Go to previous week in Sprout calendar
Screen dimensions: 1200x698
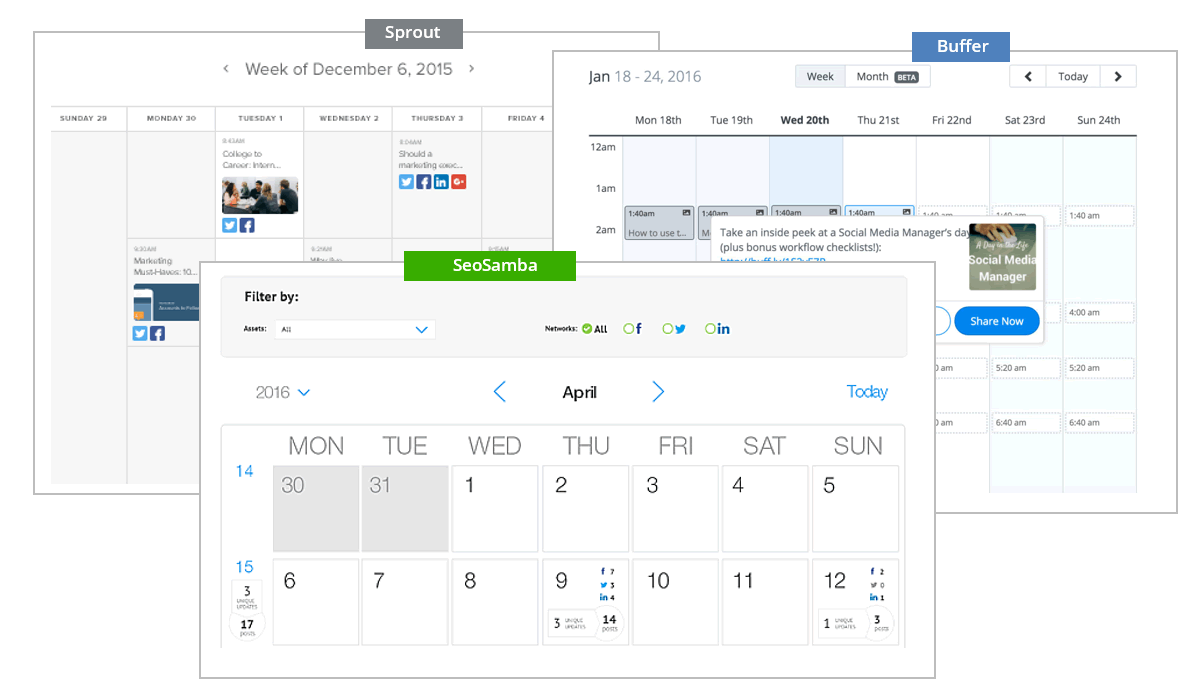tap(226, 69)
